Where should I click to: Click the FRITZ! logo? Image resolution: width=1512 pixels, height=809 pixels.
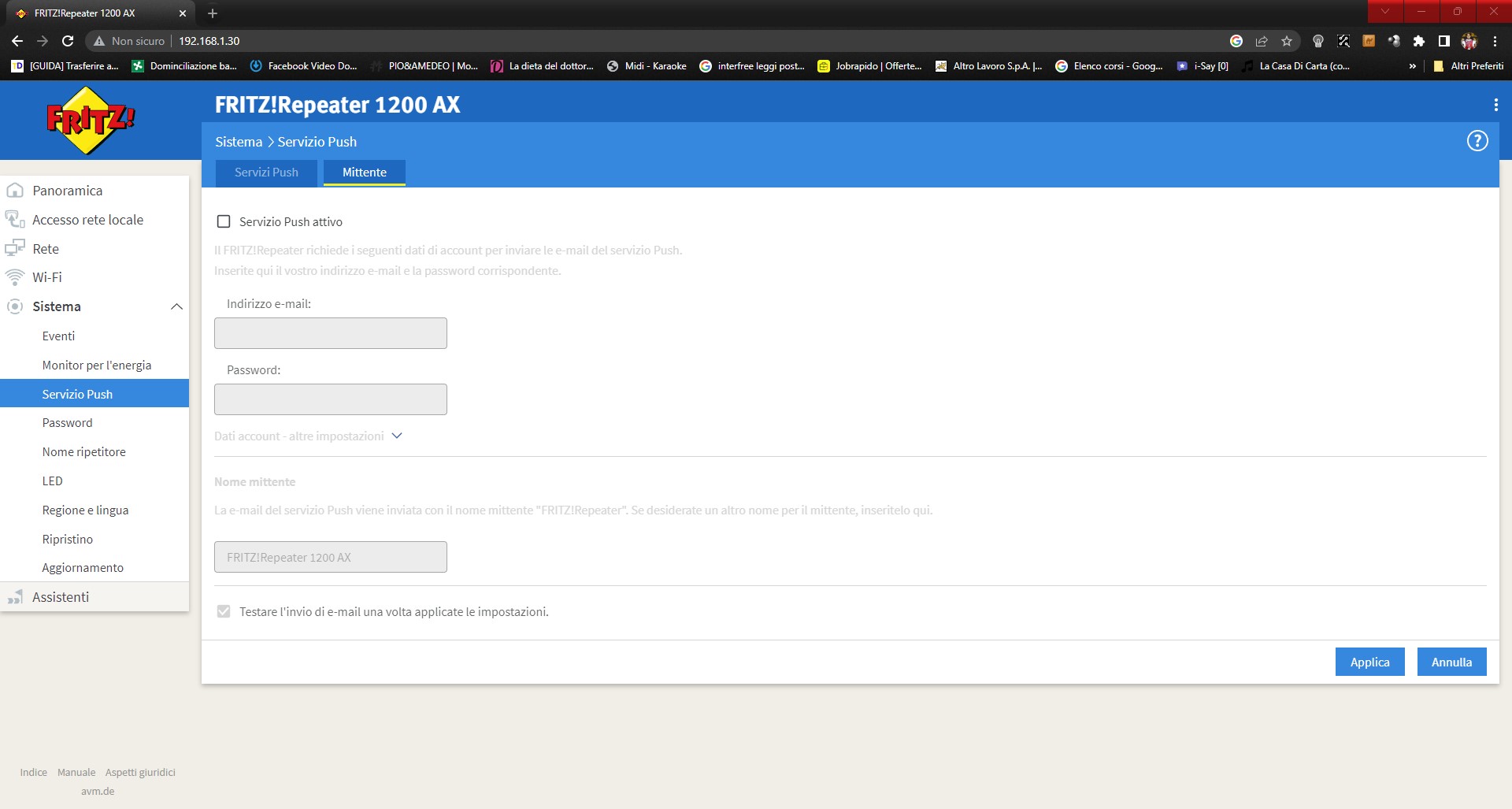click(x=91, y=121)
